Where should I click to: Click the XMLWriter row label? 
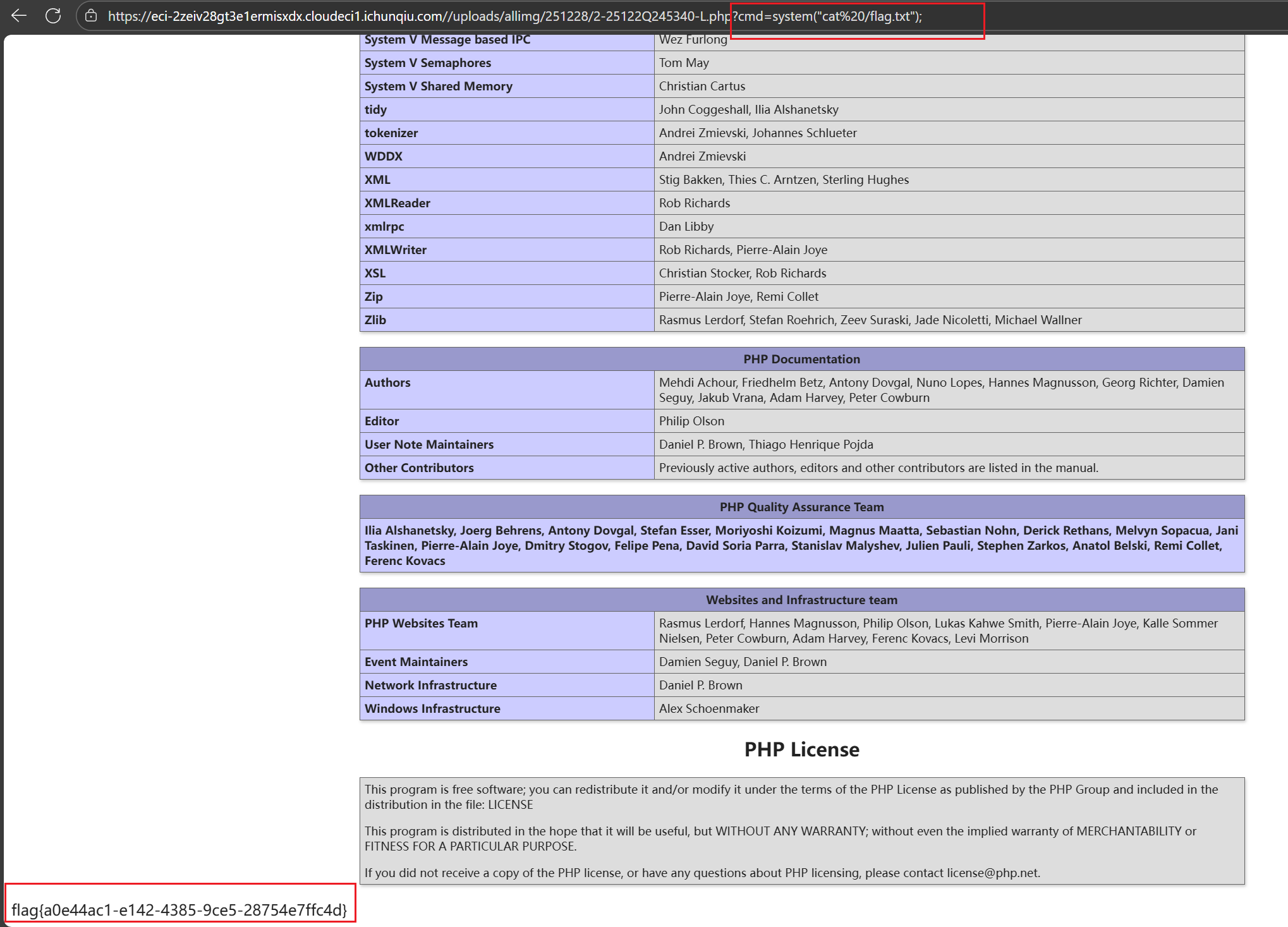pos(396,250)
